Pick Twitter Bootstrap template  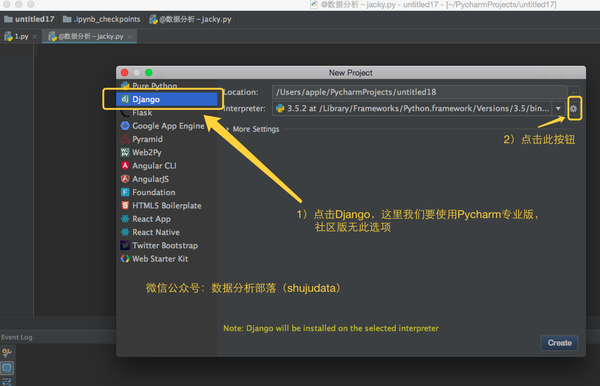coord(167,246)
